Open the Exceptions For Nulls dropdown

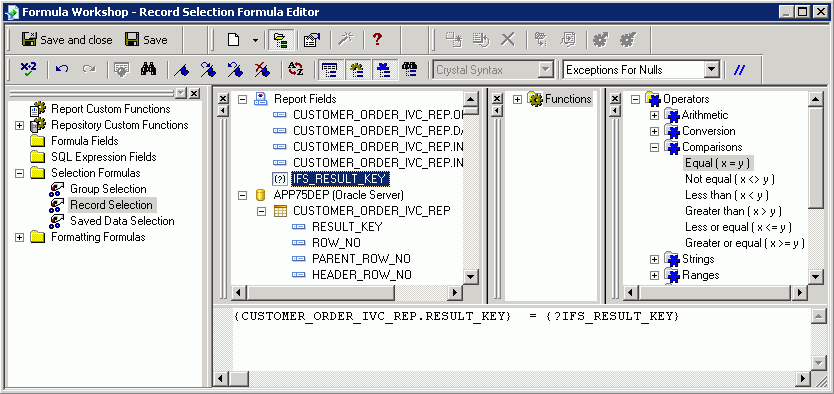pos(712,70)
